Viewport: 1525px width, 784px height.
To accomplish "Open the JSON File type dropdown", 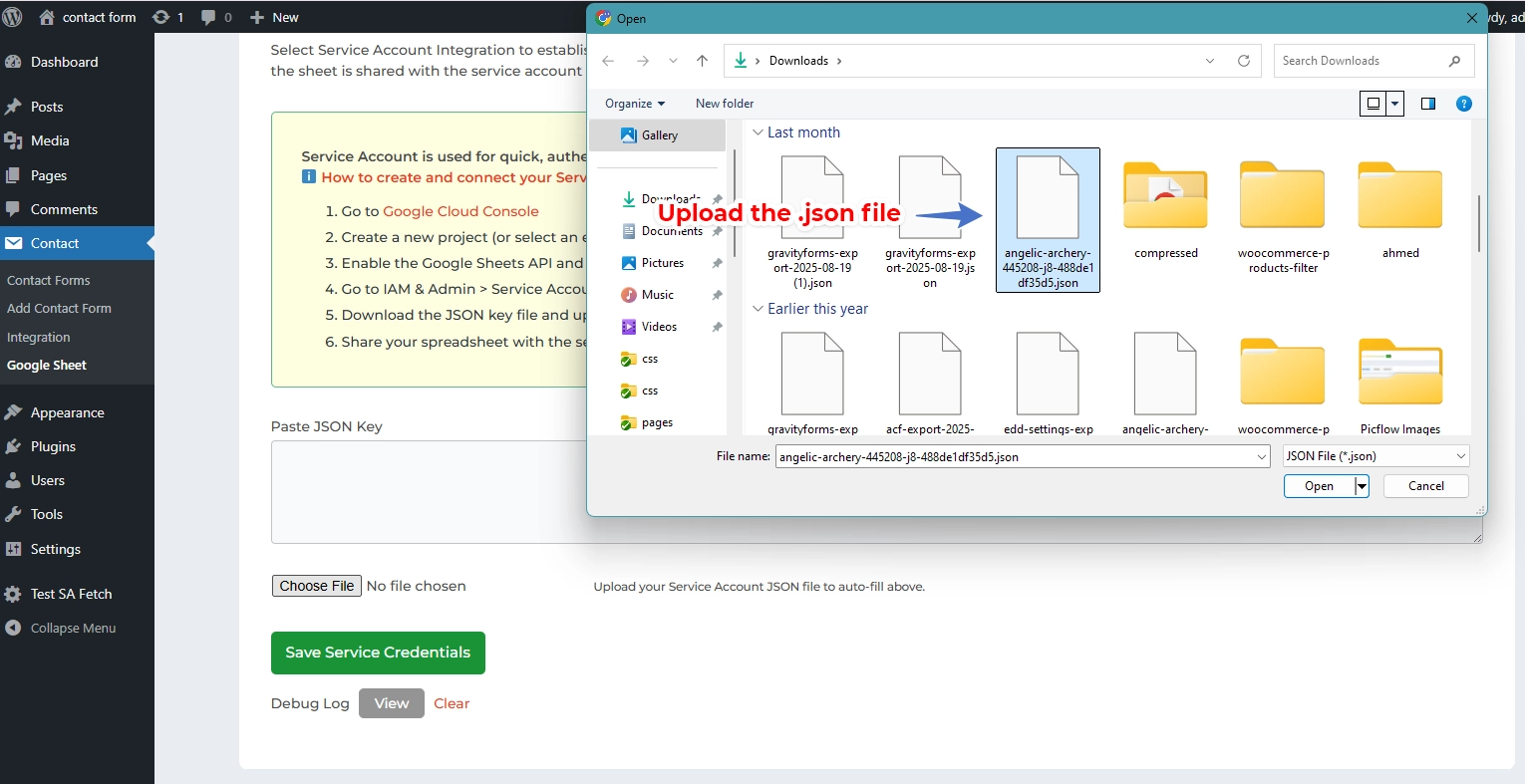I will point(1374,455).
